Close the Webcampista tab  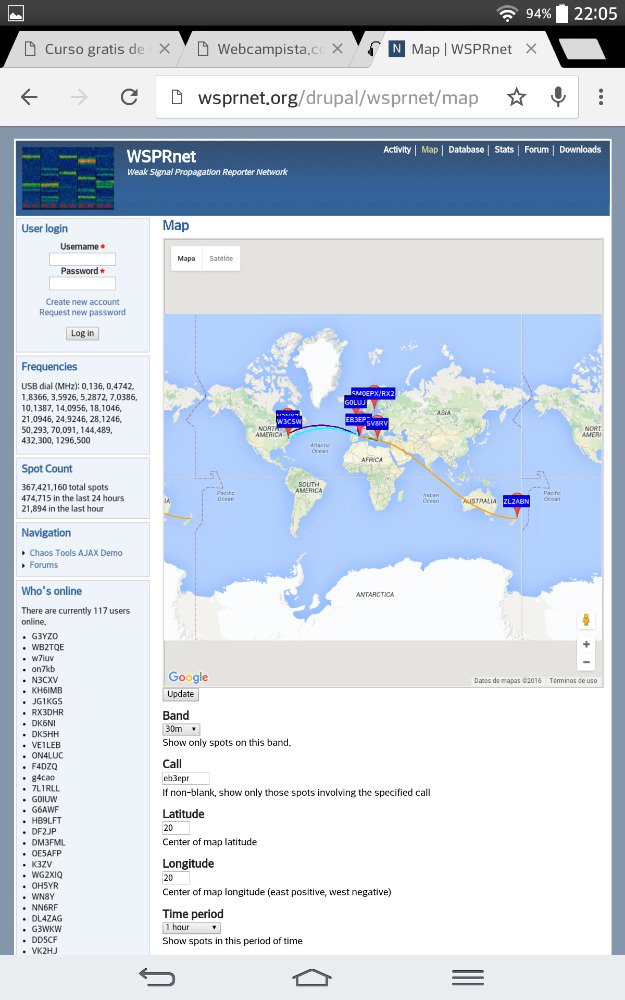pyautogui.click(x=337, y=48)
